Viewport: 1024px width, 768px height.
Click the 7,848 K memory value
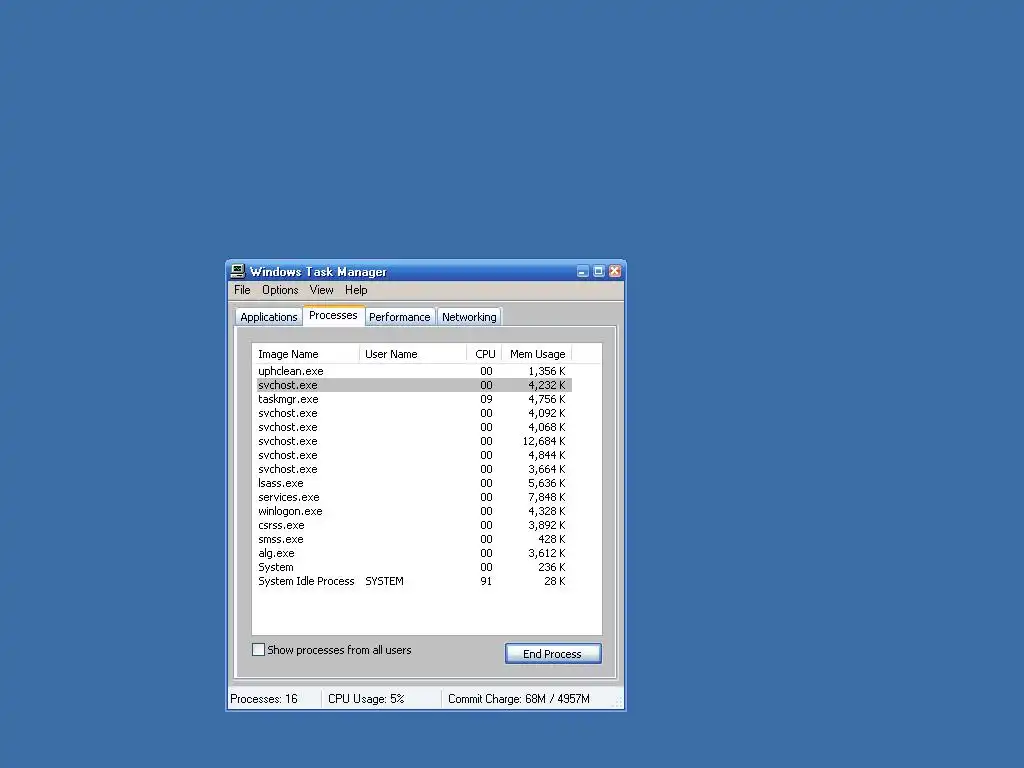547,498
